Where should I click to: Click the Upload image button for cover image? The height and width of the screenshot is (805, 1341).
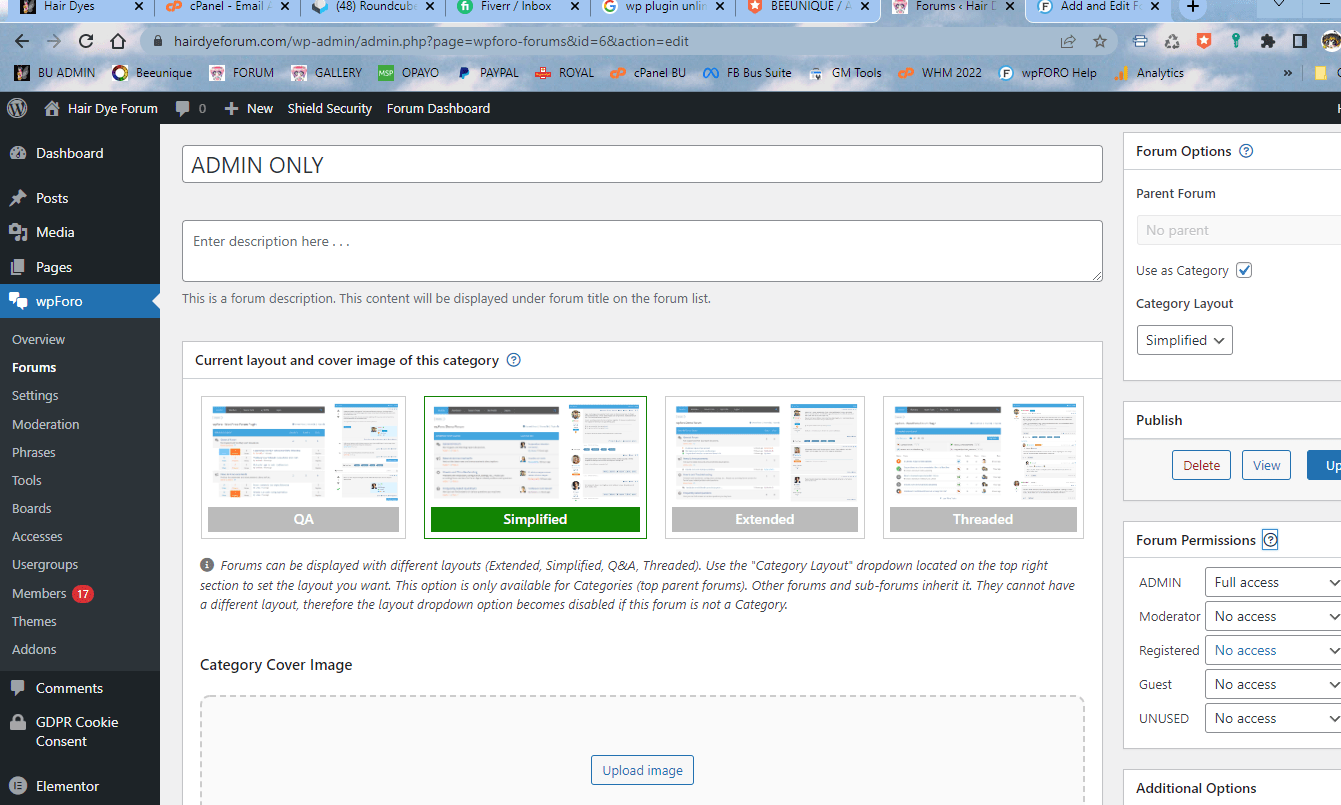(x=642, y=770)
